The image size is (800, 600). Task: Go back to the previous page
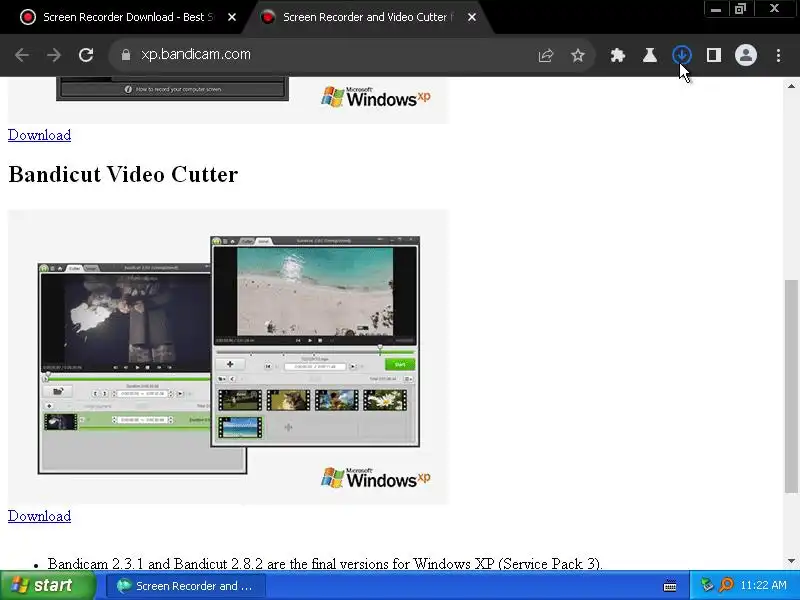pos(21,55)
